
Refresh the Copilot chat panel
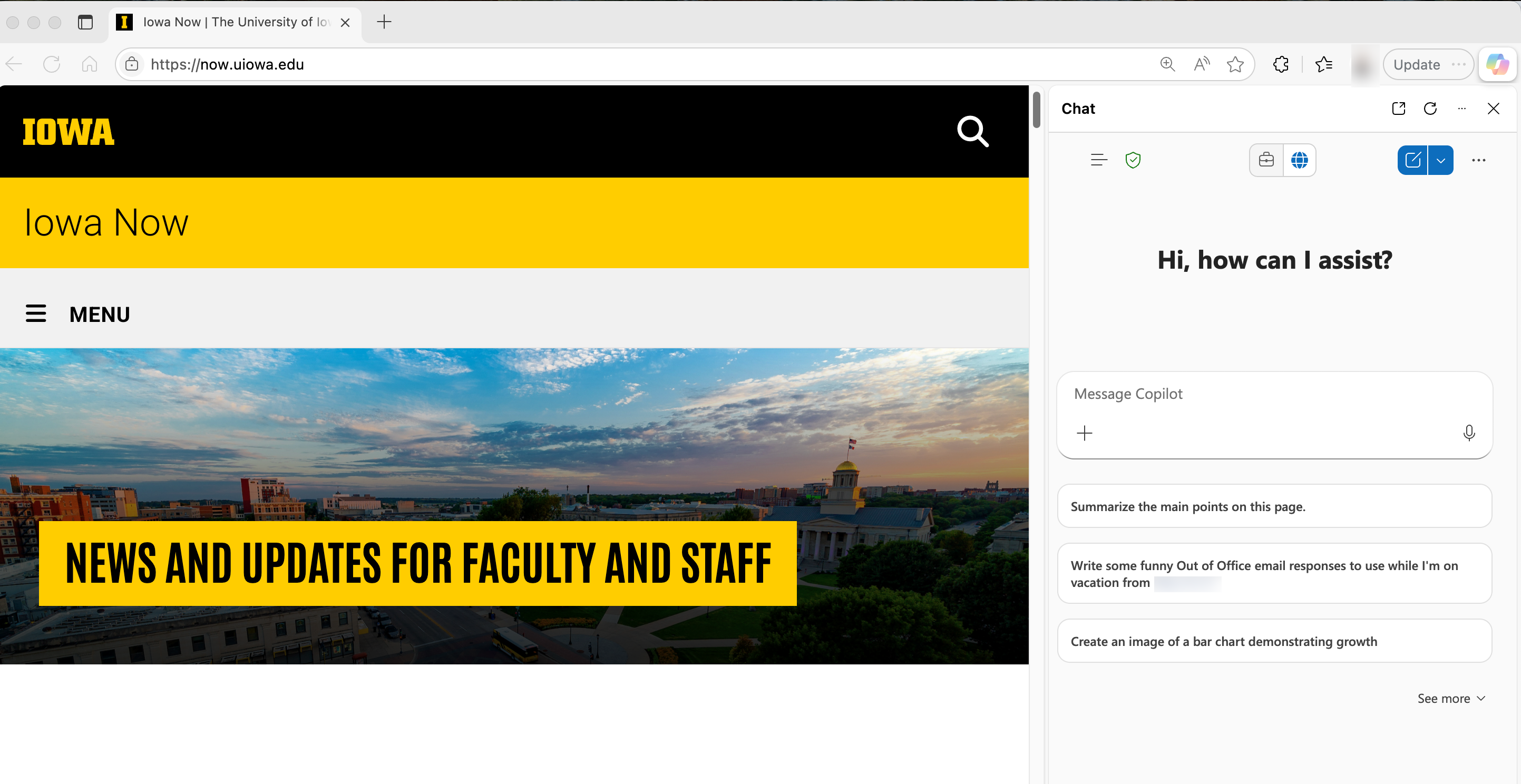1430,108
